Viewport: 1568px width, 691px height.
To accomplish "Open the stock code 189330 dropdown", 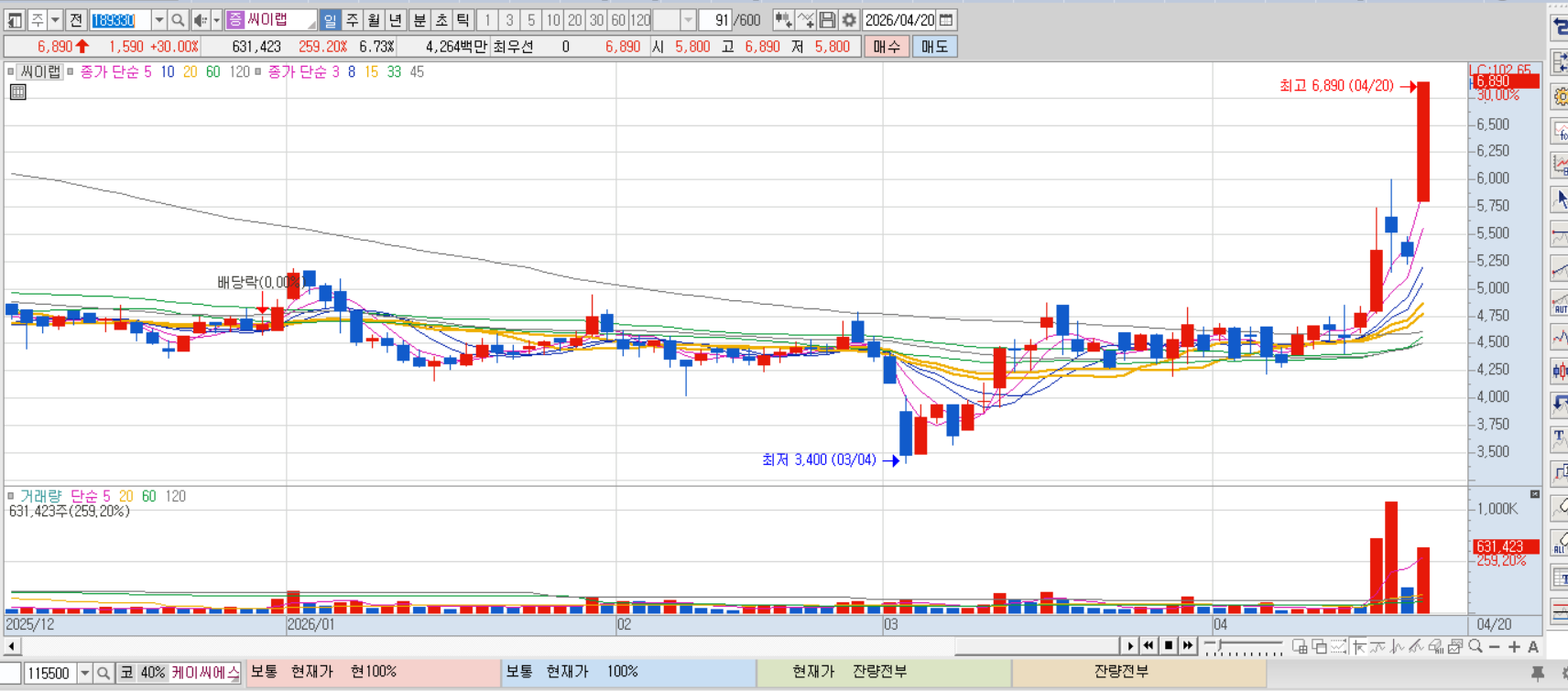I will pos(158,20).
